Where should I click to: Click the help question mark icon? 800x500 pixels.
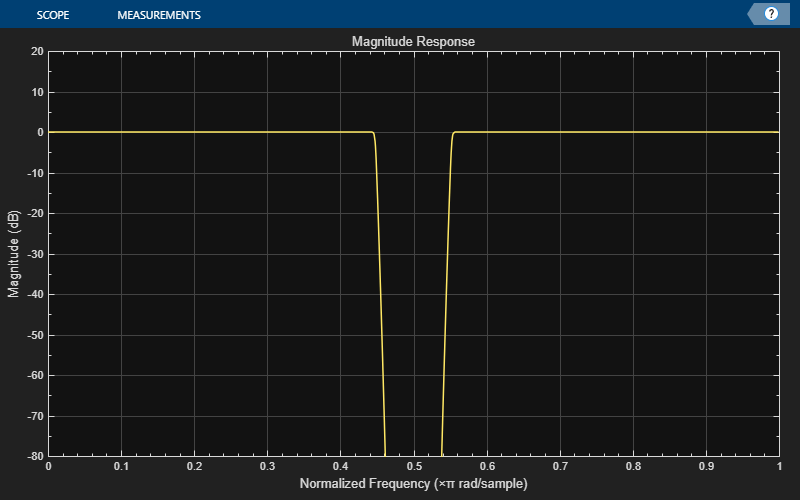click(x=771, y=14)
